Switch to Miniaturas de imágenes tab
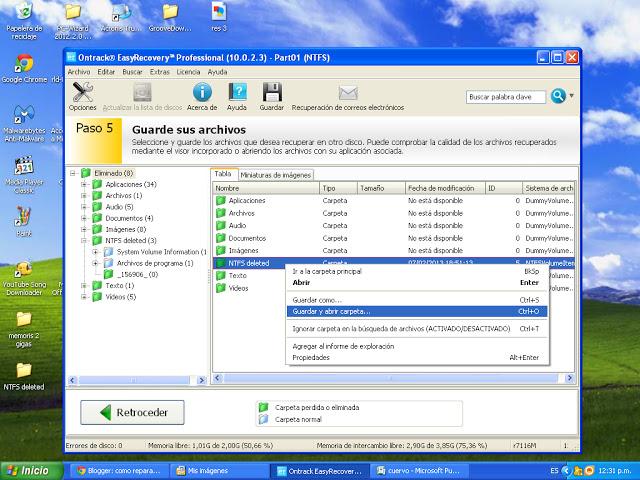This screenshot has width=640, height=480. pos(276,174)
